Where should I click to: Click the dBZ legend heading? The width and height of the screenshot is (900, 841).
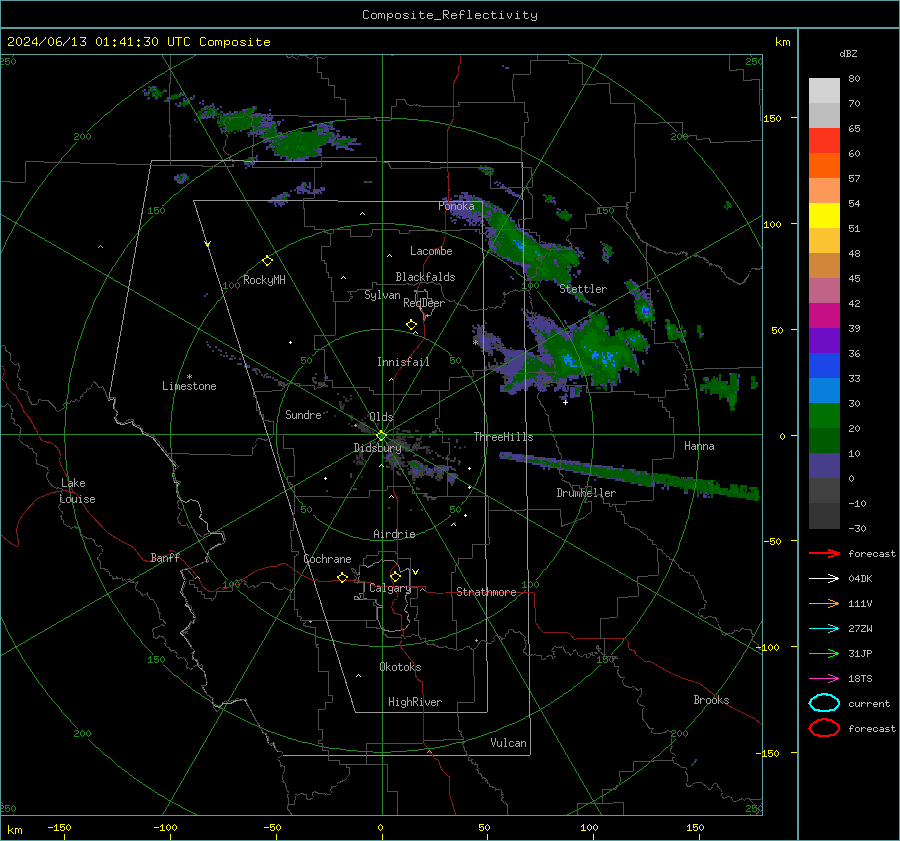[x=848, y=53]
